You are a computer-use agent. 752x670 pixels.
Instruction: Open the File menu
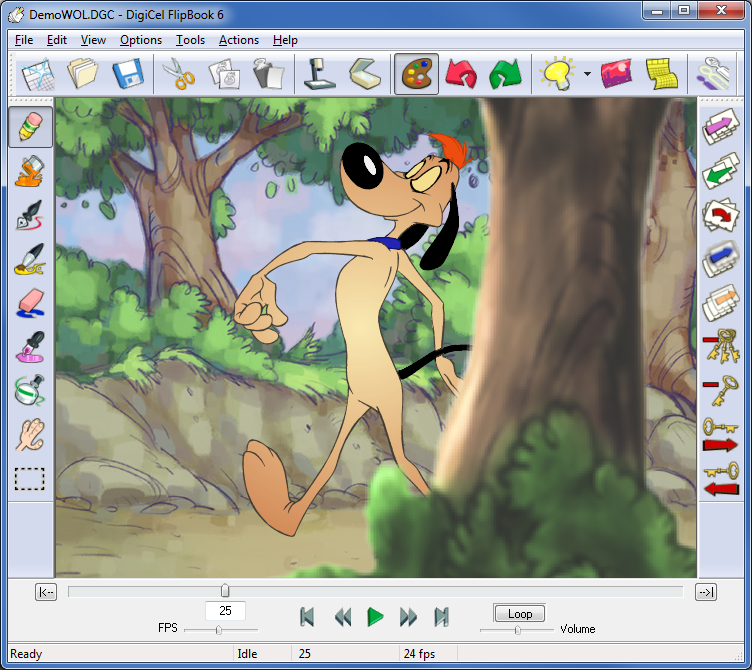[24, 40]
